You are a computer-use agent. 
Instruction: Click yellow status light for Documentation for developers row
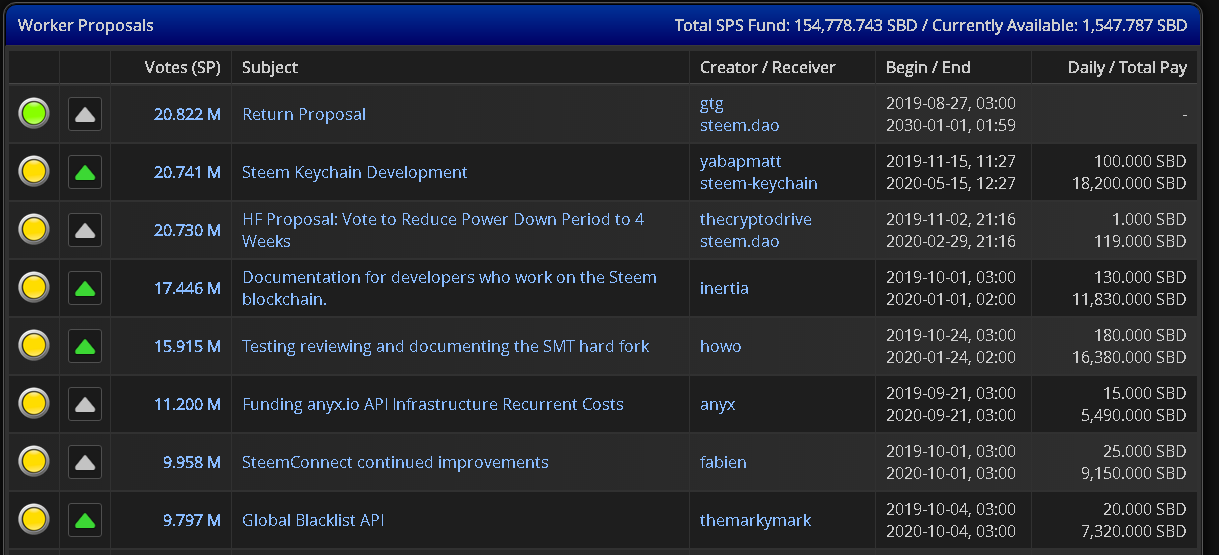(34, 288)
